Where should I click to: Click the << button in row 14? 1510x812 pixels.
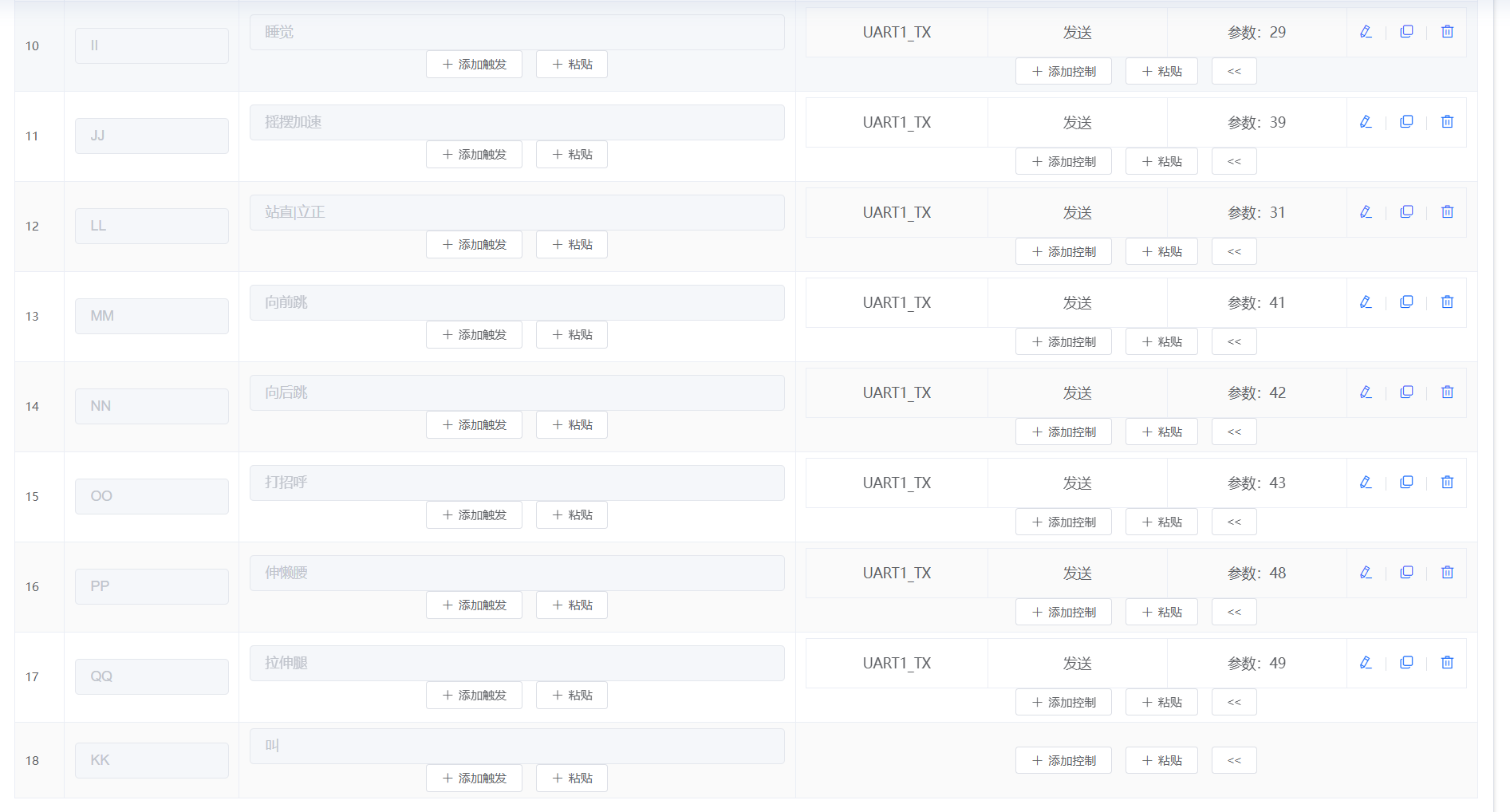(x=1234, y=432)
